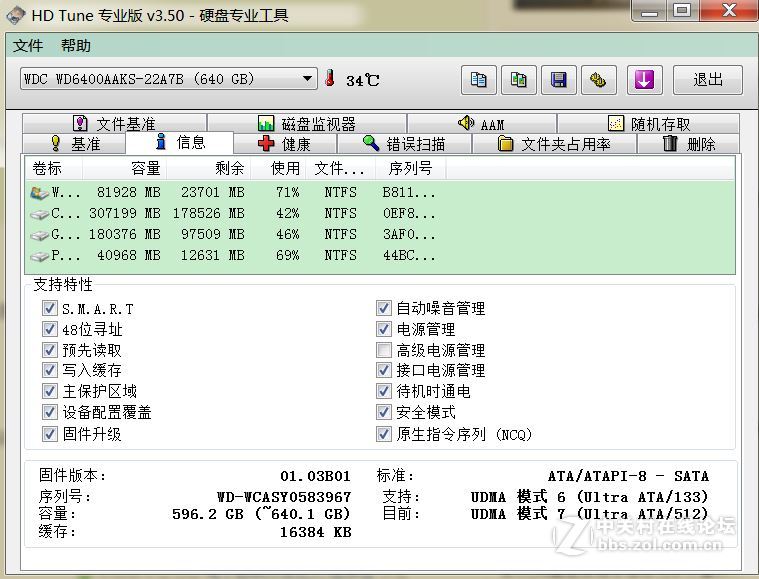
Task: Toggle the 48位寻址 checkbox
Action: [x=49, y=329]
